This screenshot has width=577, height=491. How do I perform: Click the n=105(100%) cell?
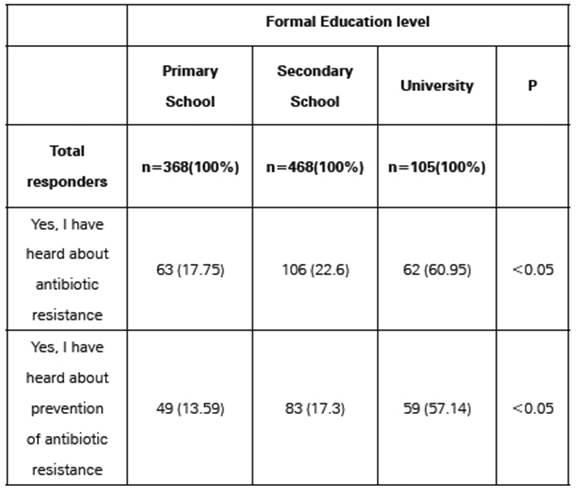pos(437,167)
